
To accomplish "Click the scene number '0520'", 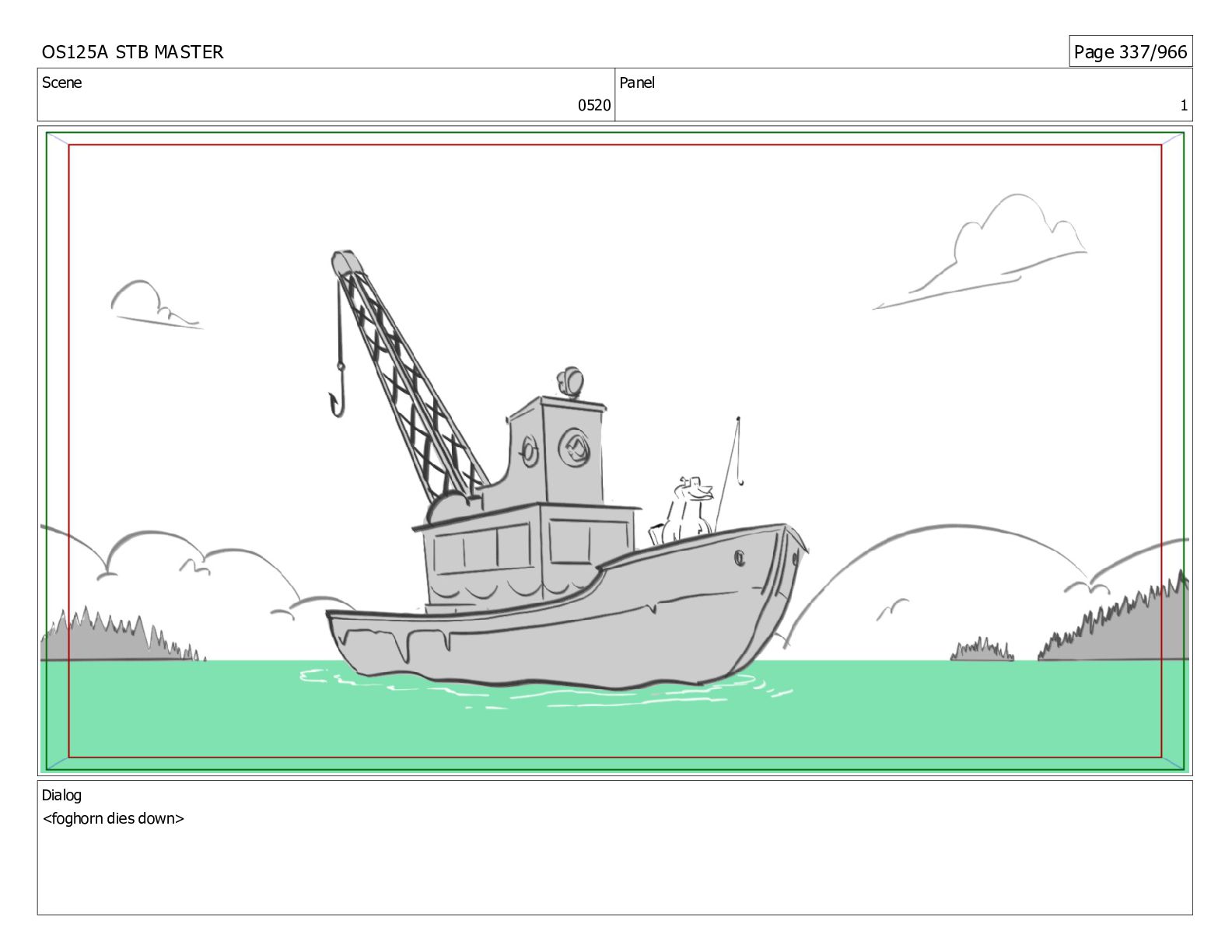I will click(x=594, y=105).
